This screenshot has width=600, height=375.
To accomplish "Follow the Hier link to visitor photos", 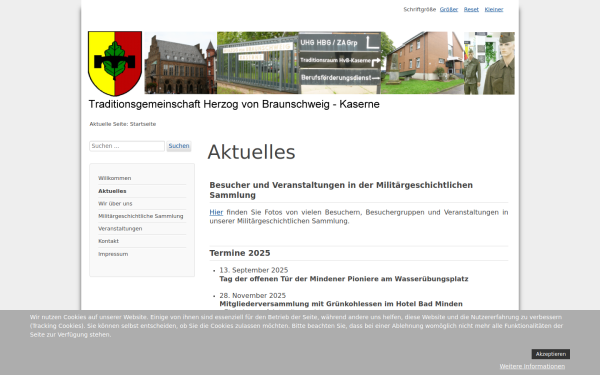I will click(216, 212).
